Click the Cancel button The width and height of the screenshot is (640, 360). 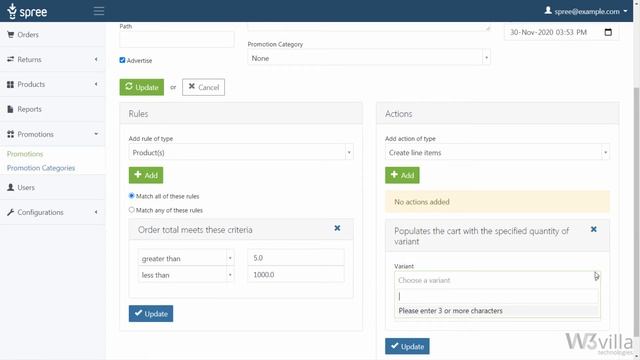coord(203,87)
